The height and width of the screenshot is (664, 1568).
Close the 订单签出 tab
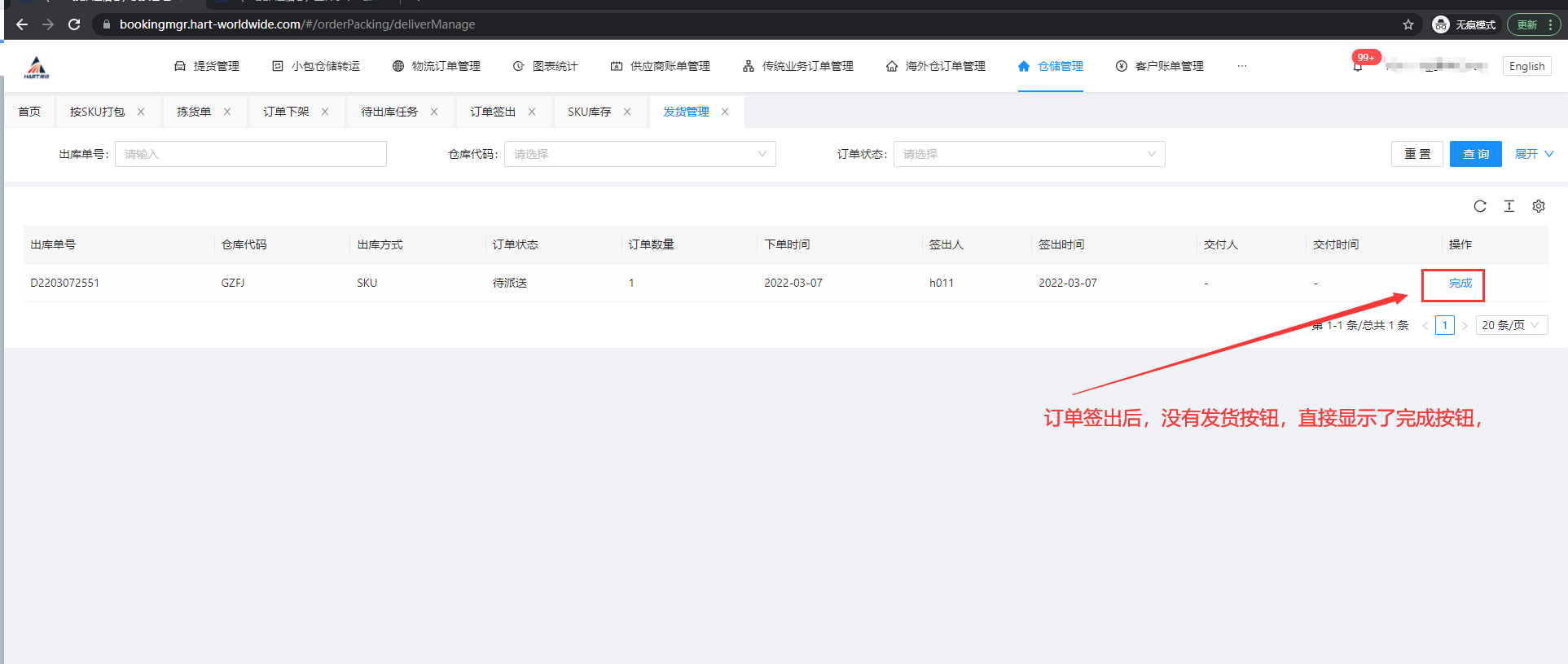pyautogui.click(x=532, y=112)
